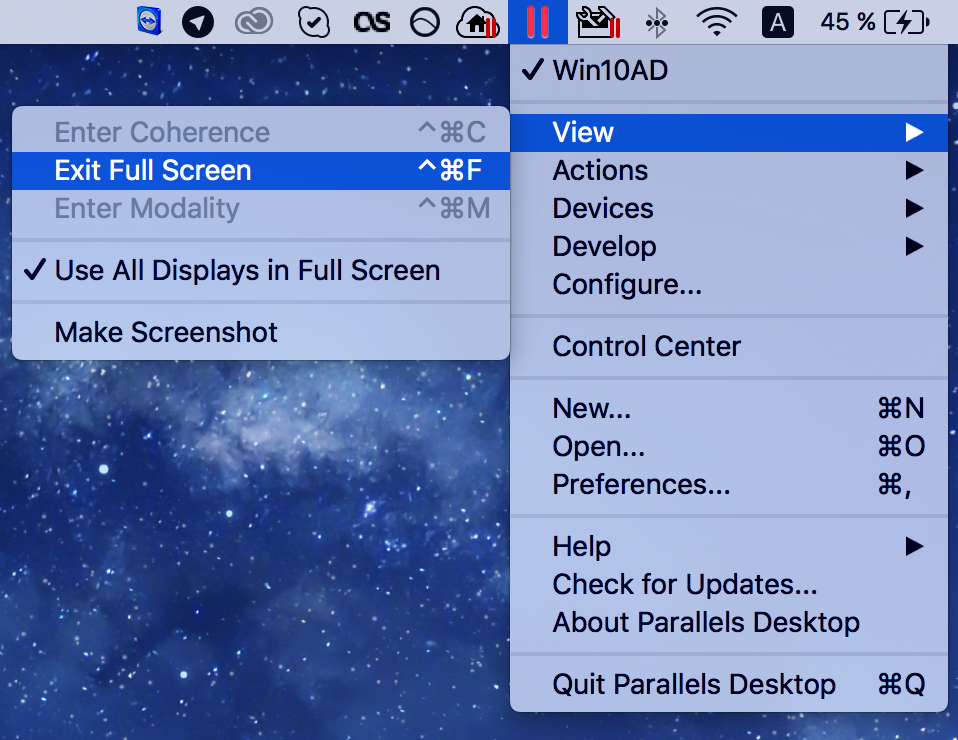
Task: Click the 'A' input source icon
Action: [778, 23]
